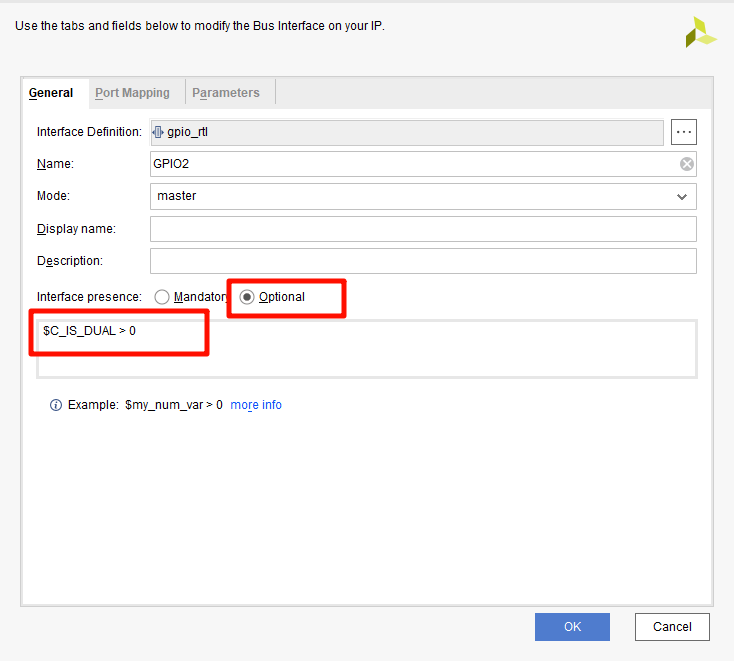
Task: Dismiss the dialog with Cancel
Action: [672, 626]
